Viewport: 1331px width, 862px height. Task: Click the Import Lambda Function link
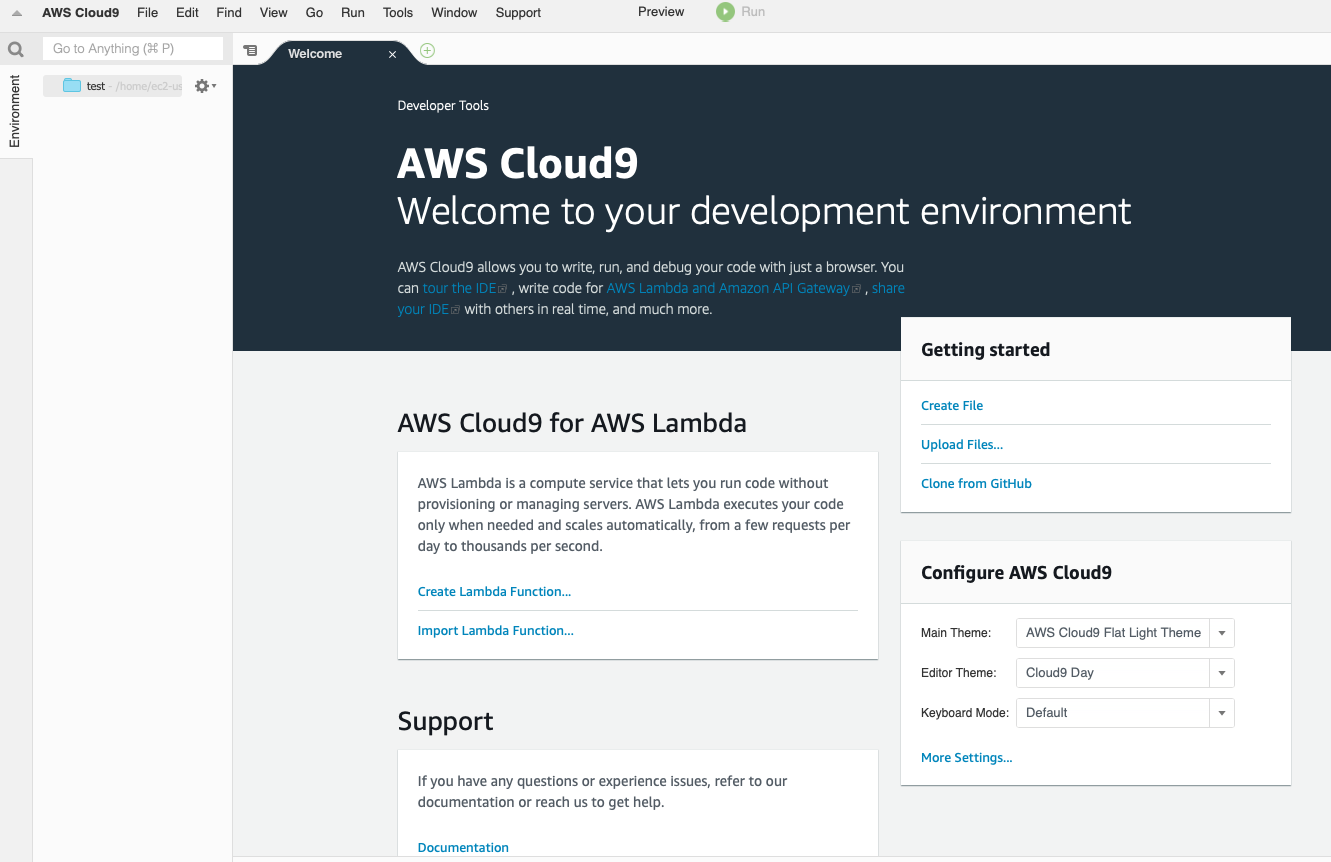(496, 631)
